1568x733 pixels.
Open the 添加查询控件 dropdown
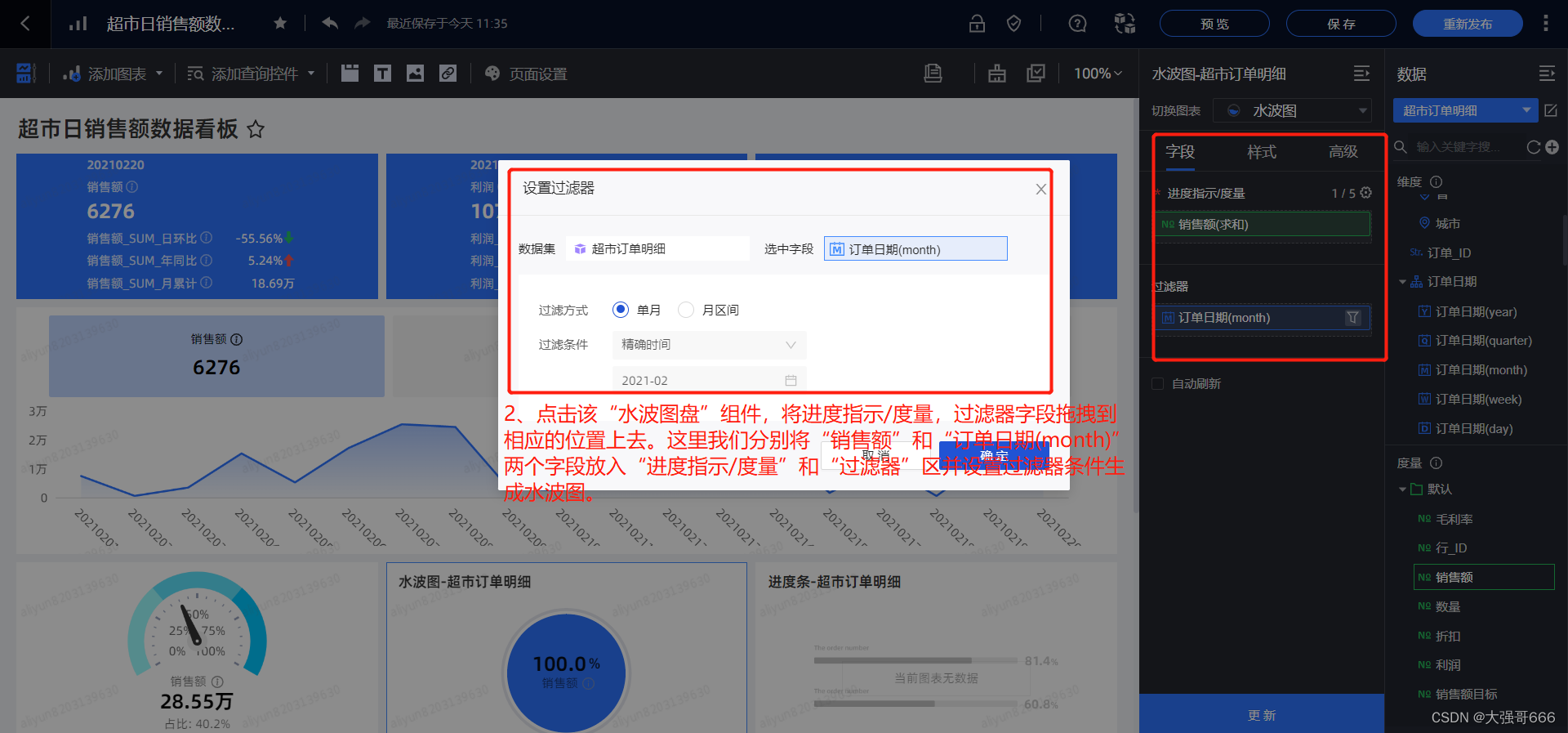[252, 74]
